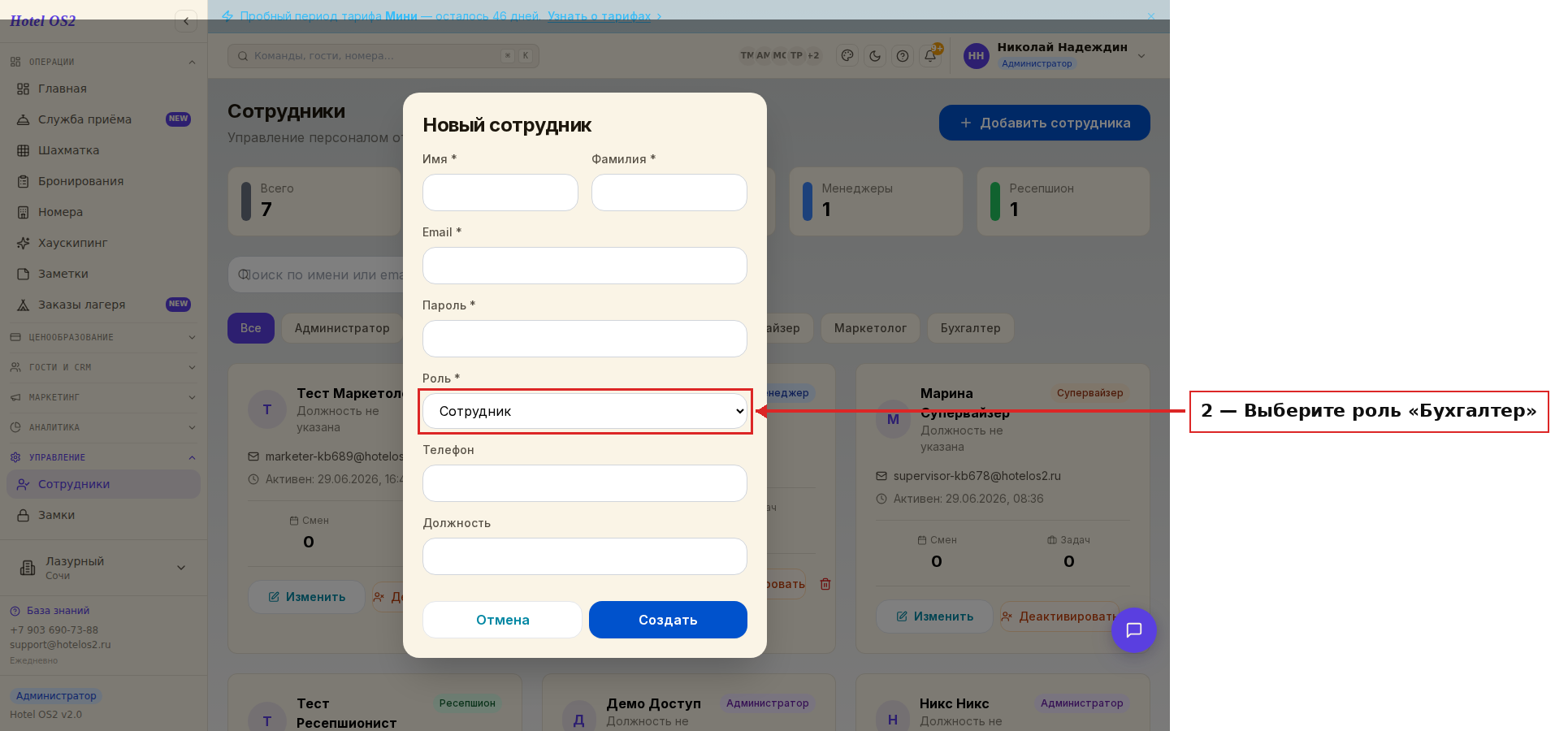Image resolution: width=1568 pixels, height=731 pixels.
Task: Select the Маркетолог filter tab
Action: pos(870,328)
